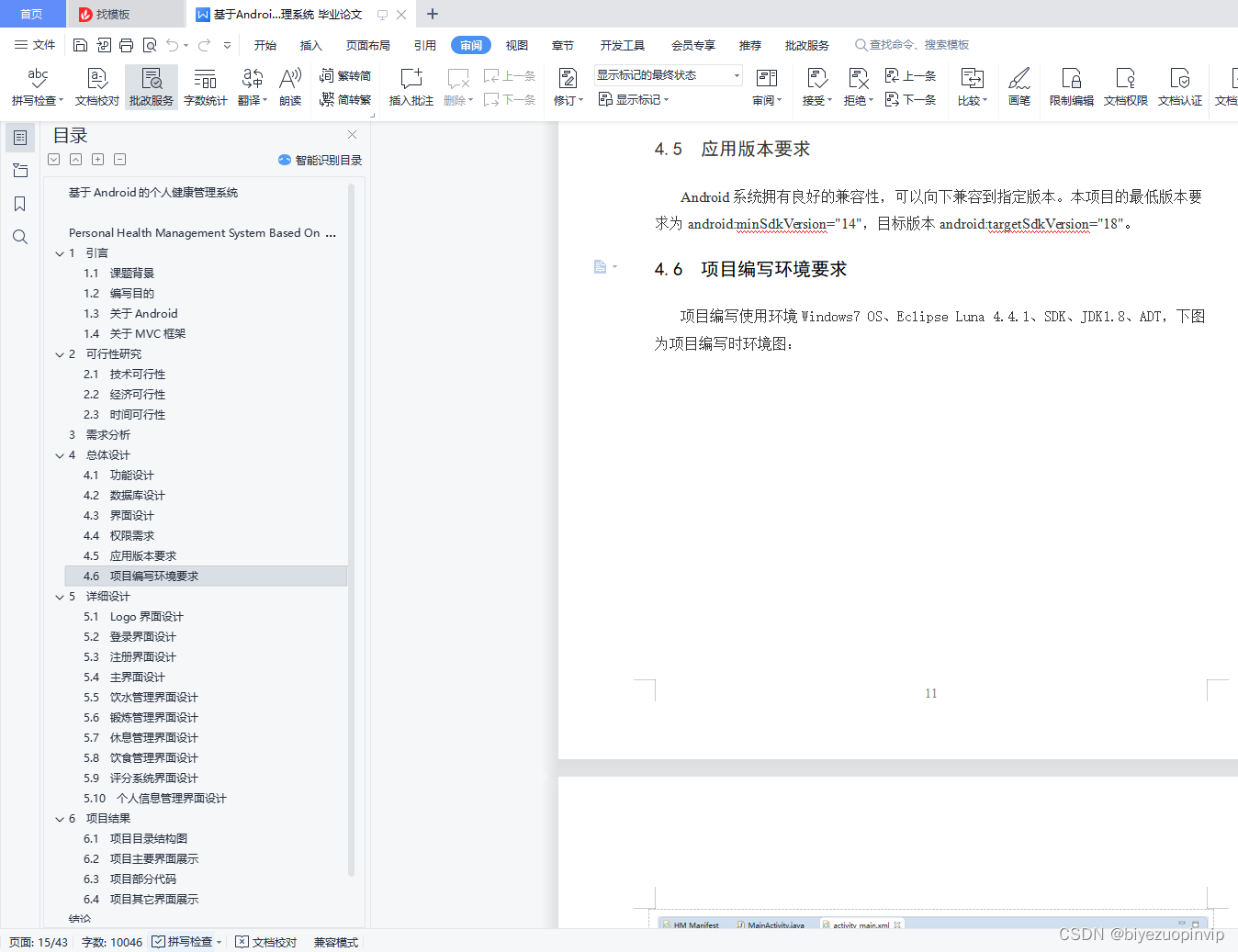
Task: Toggle 拼写检查 in the status bar
Action: coord(187,942)
